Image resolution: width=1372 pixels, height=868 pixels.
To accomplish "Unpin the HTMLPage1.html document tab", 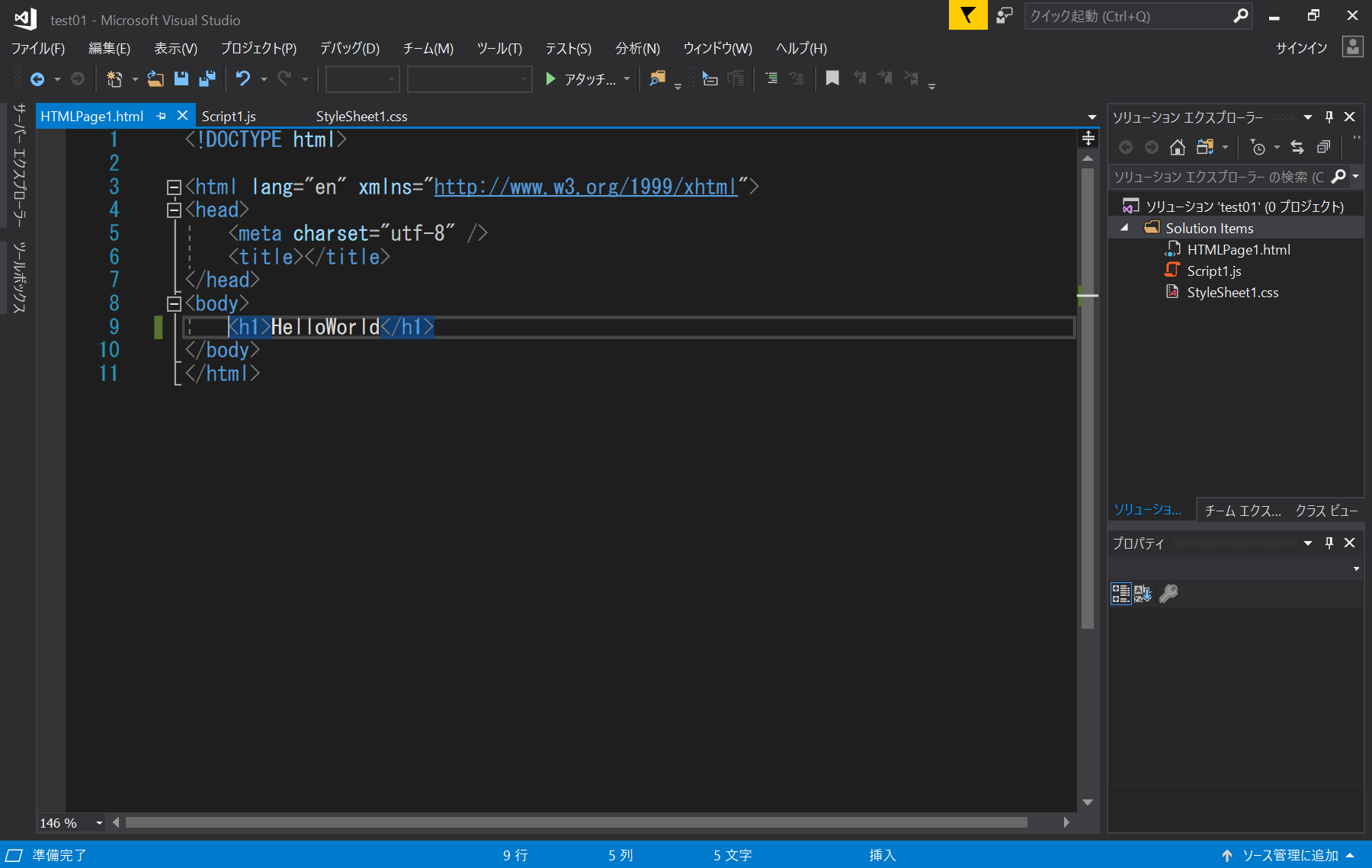I will (x=161, y=116).
